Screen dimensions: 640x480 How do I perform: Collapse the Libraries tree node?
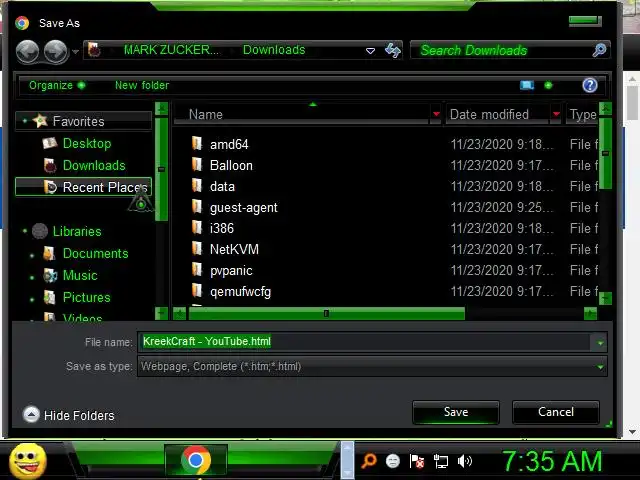[25, 231]
